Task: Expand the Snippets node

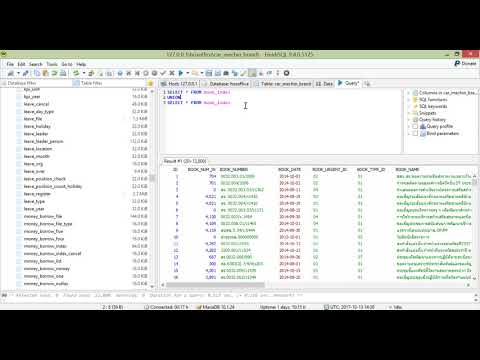Action: tap(409, 113)
